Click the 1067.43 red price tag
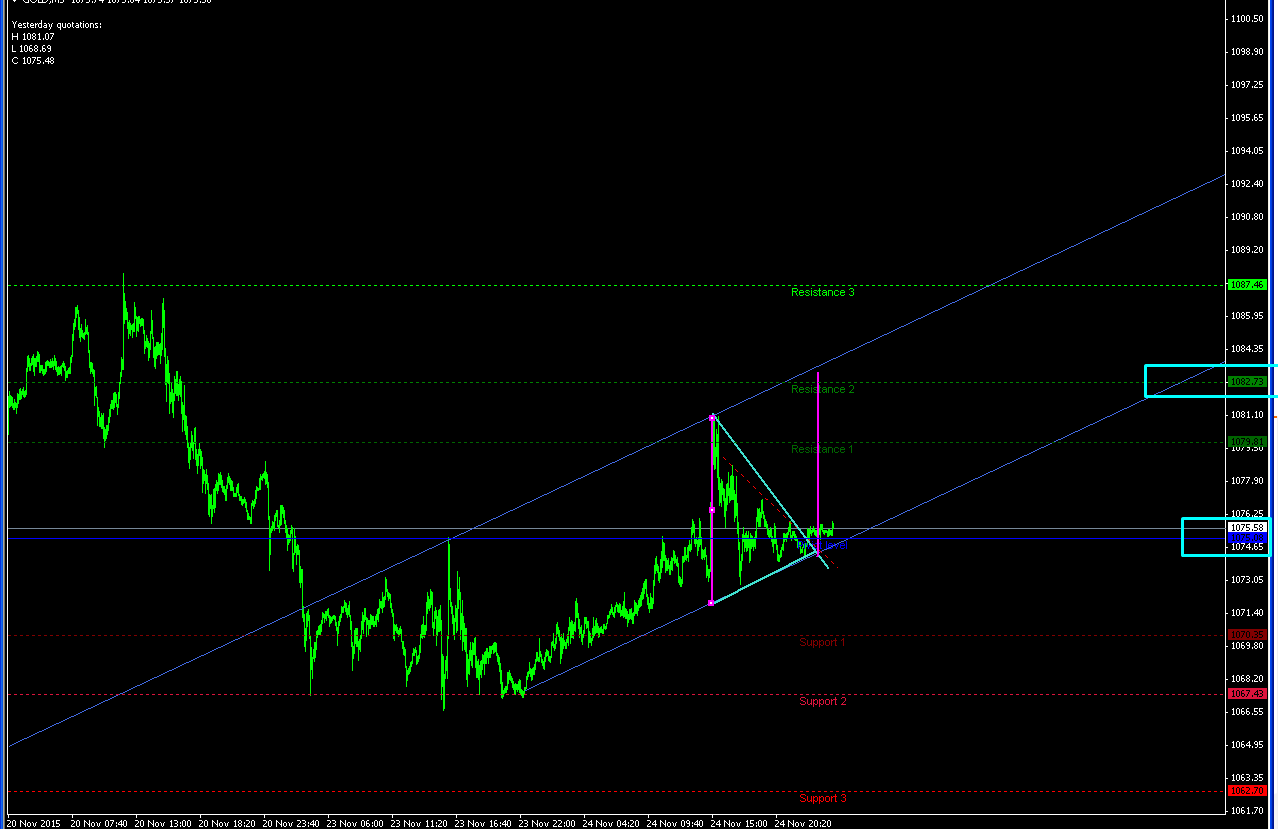The width and height of the screenshot is (1278, 829). point(1247,694)
